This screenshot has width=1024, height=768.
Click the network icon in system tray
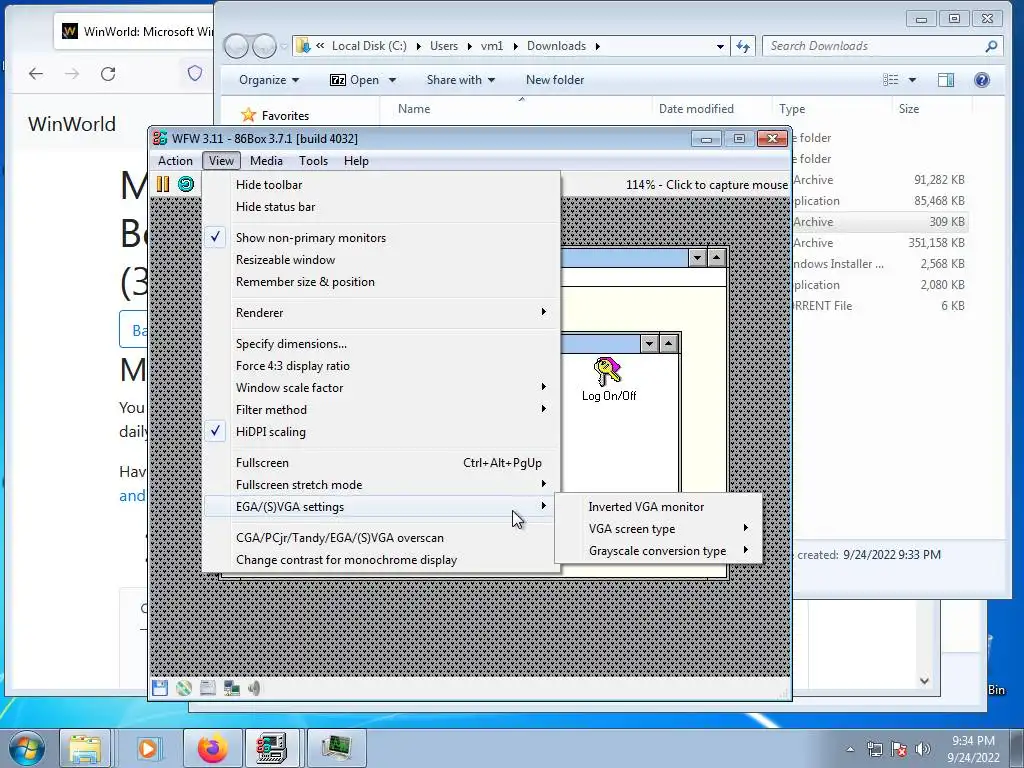[874, 749]
